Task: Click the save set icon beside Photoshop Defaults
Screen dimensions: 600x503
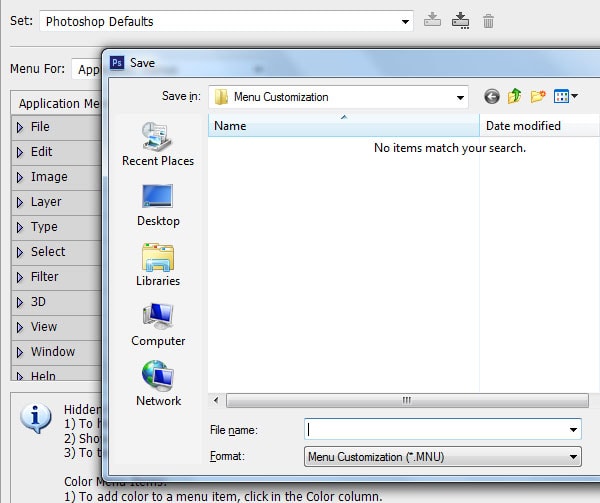Action: (x=432, y=20)
